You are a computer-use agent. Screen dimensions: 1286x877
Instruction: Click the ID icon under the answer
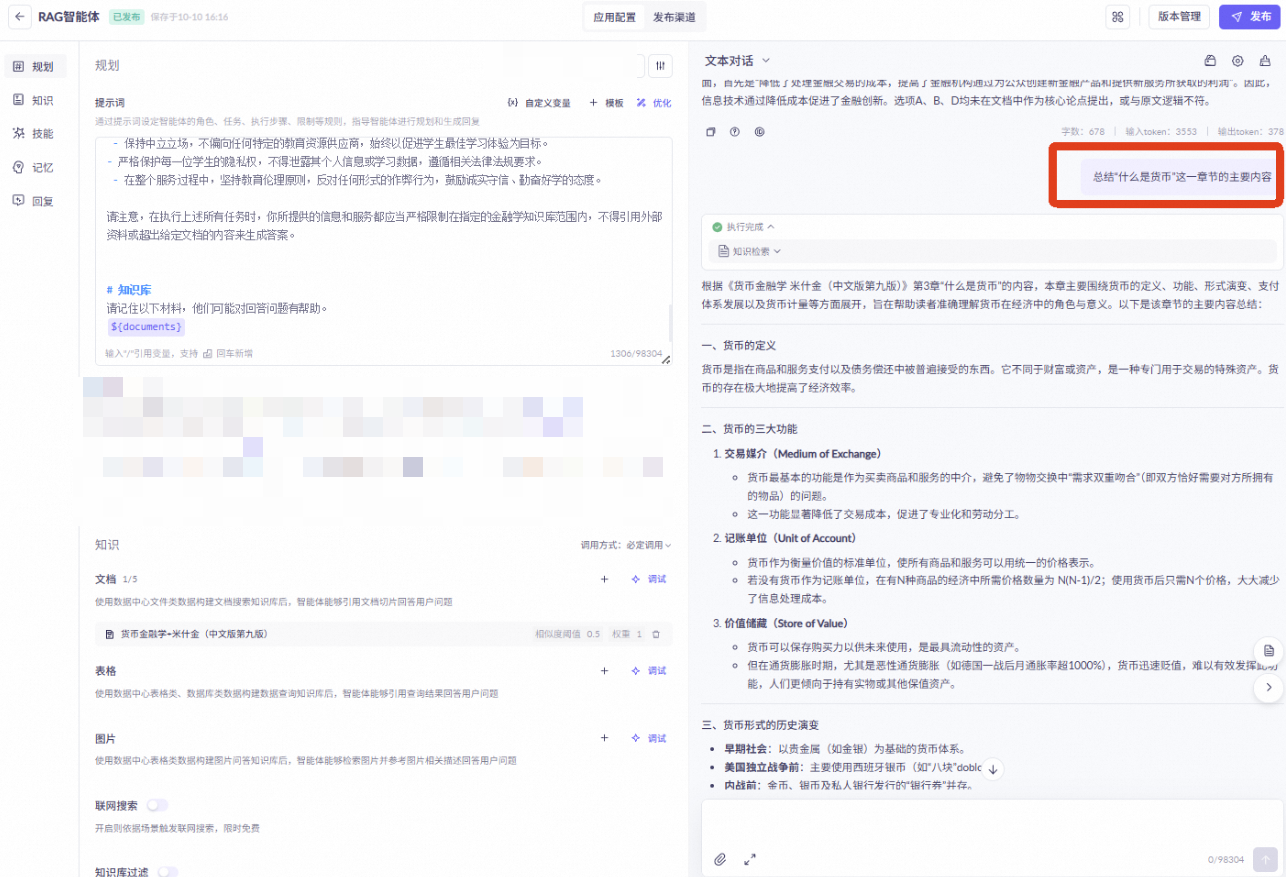point(759,131)
